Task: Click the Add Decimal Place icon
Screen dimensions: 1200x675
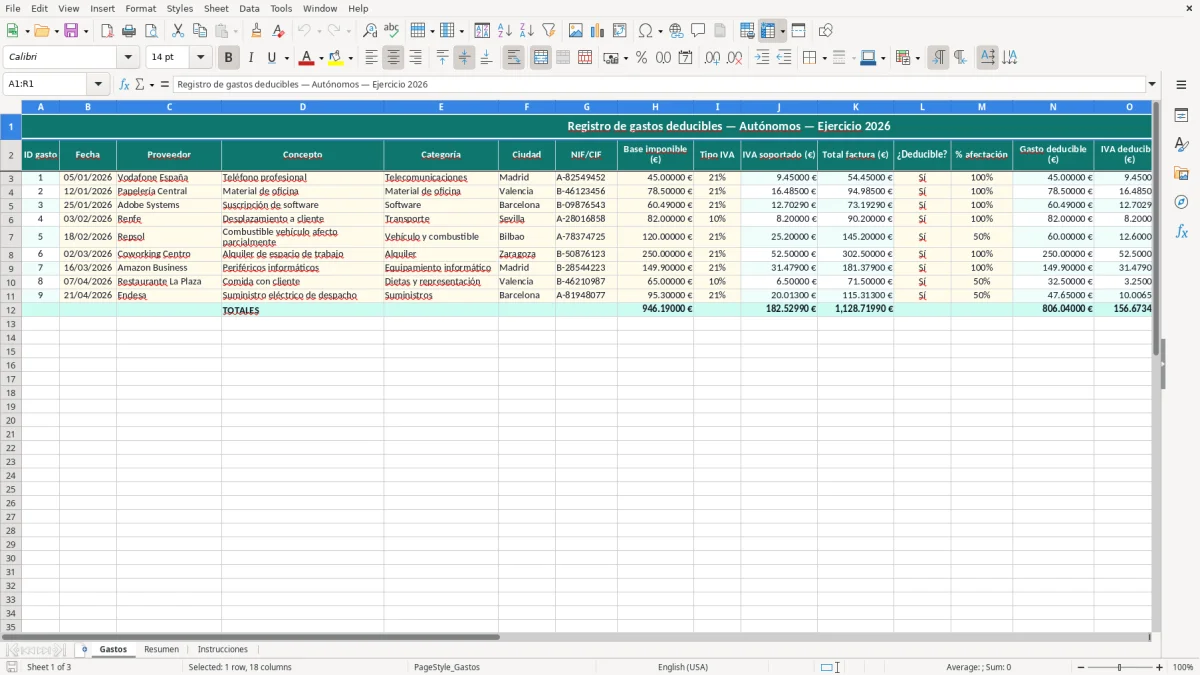Action: pyautogui.click(x=712, y=58)
